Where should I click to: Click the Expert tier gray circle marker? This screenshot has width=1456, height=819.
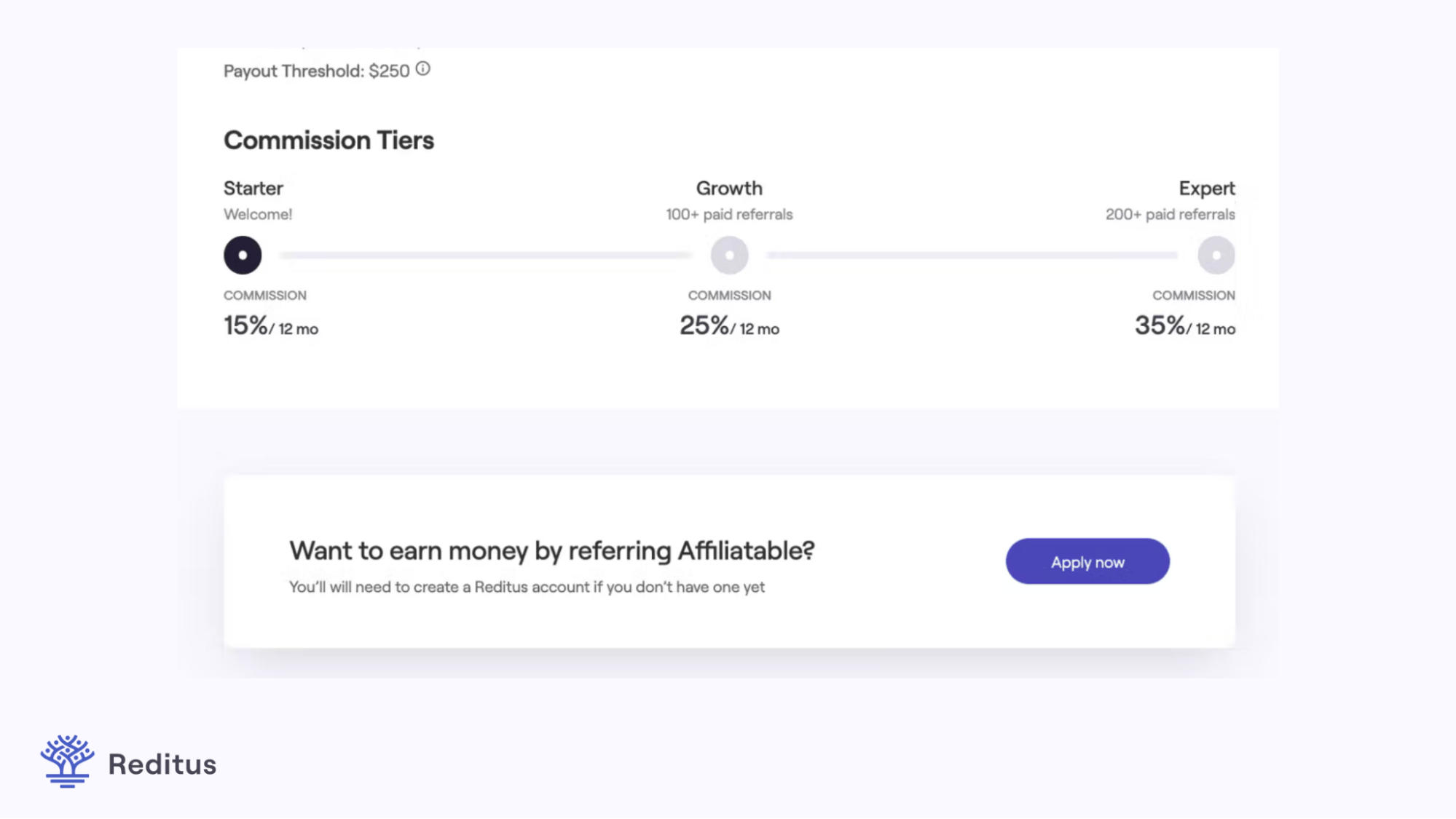1215,255
